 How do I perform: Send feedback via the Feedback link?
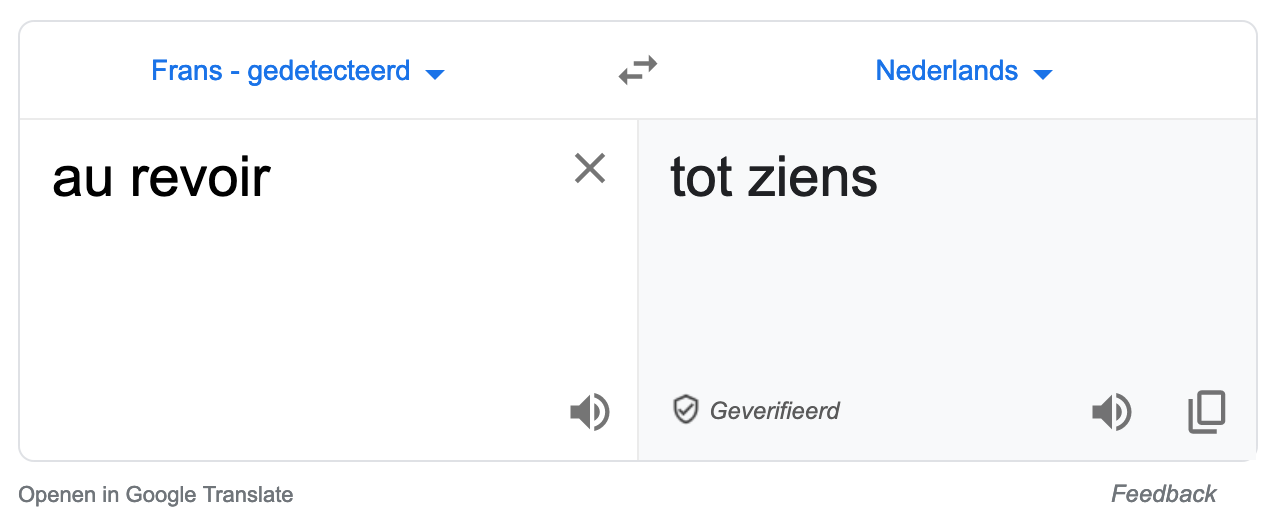[x=1163, y=494]
